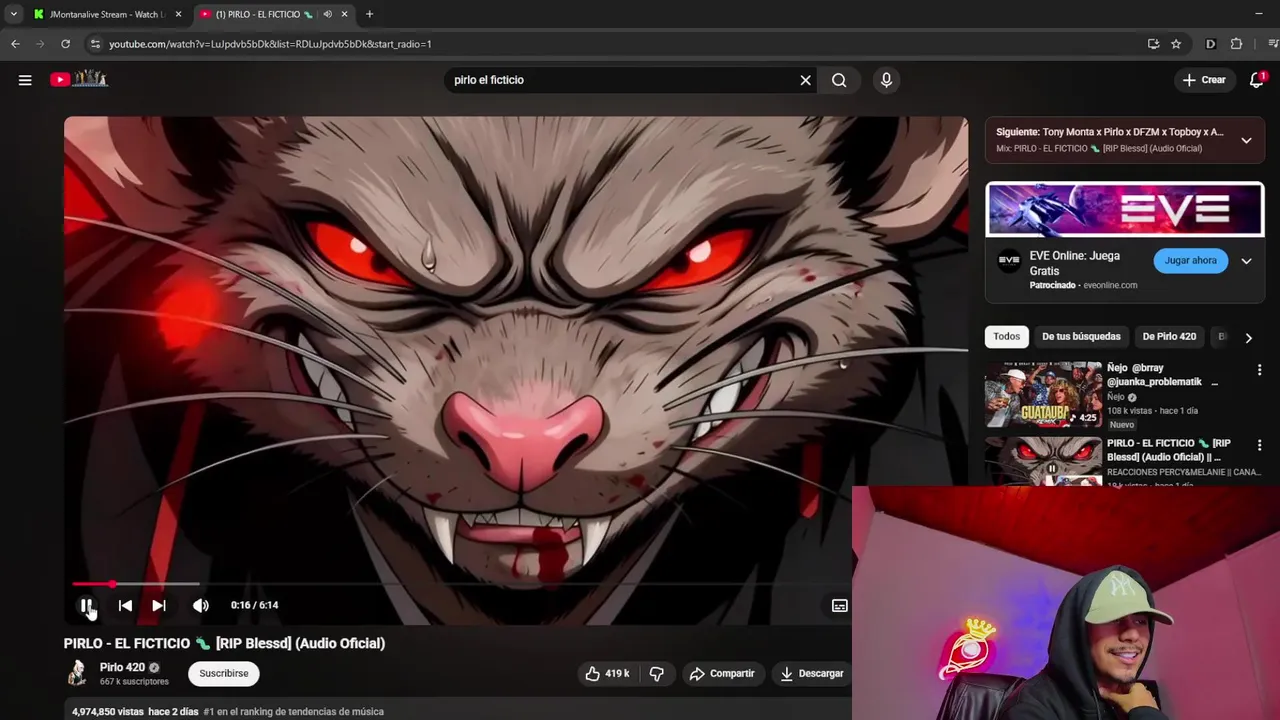Expand EVE Online ad options chevron

tap(1246, 261)
